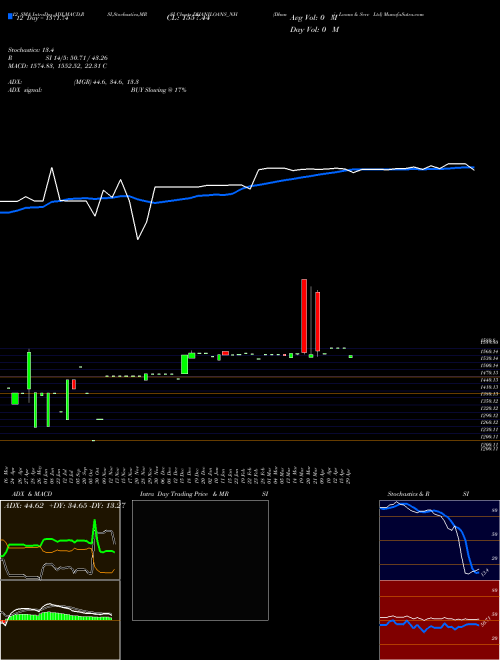Click the 'ADX signal:' label
The height and width of the screenshot is (660, 500).
(x=25, y=90)
